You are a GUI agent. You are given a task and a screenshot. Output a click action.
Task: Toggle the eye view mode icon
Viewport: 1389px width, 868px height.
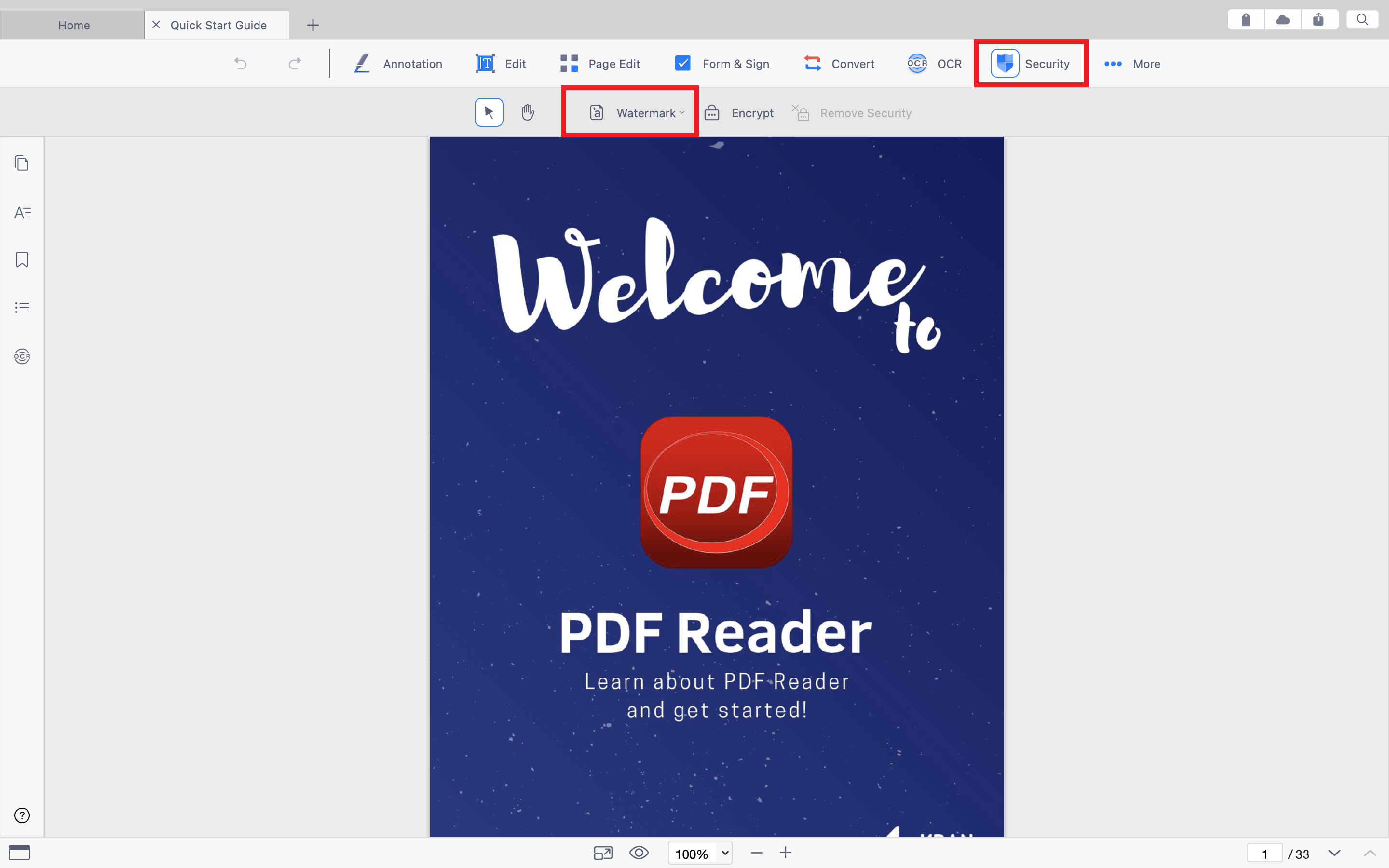click(x=639, y=853)
